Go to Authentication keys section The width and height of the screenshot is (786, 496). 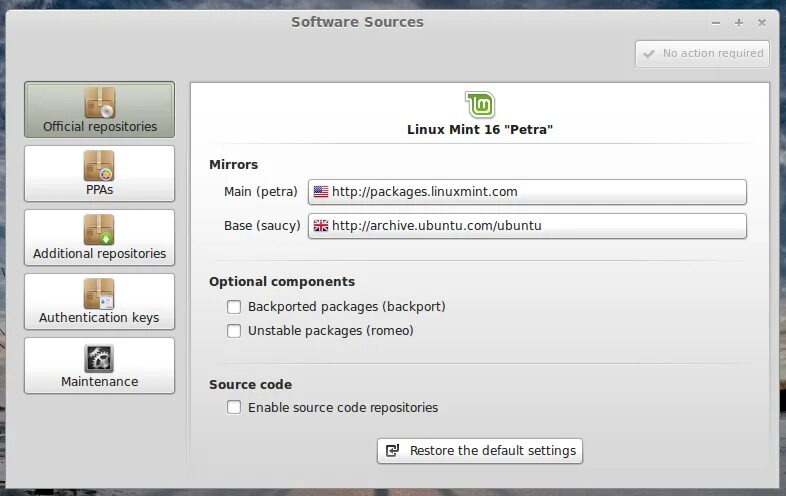[x=99, y=301]
